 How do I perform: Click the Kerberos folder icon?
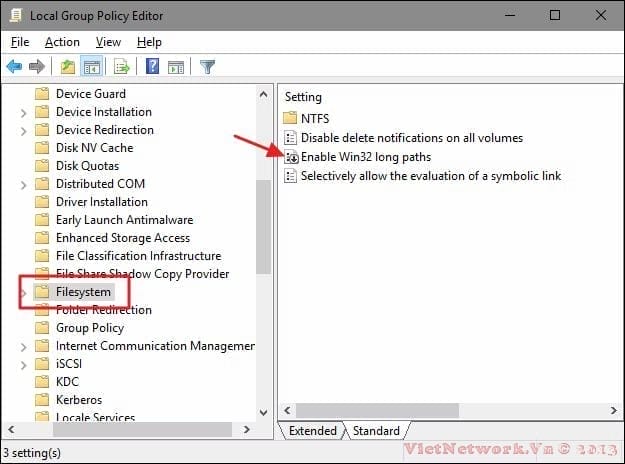pyautogui.click(x=42, y=400)
